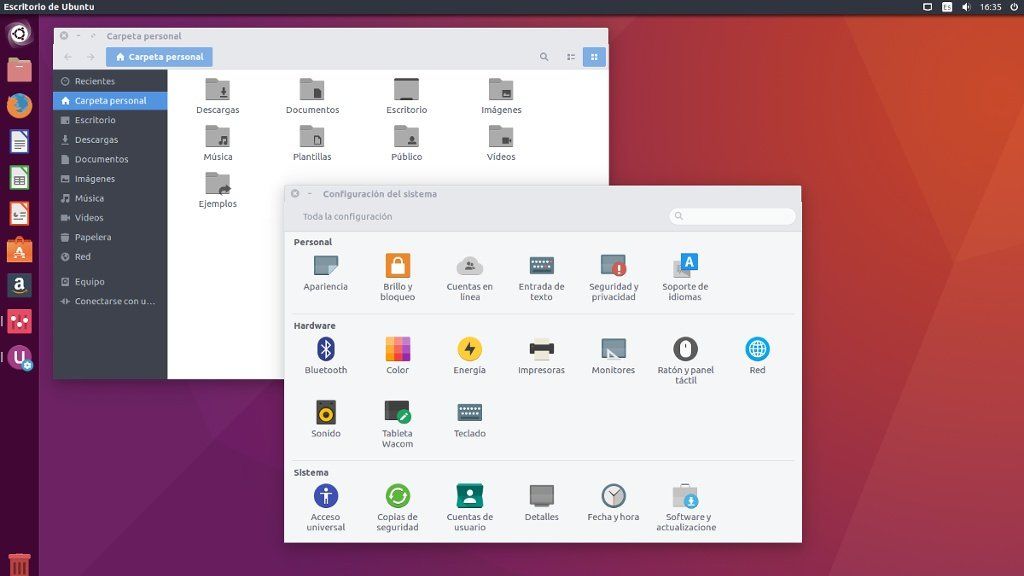Open Impresoras printer settings

[x=541, y=350]
